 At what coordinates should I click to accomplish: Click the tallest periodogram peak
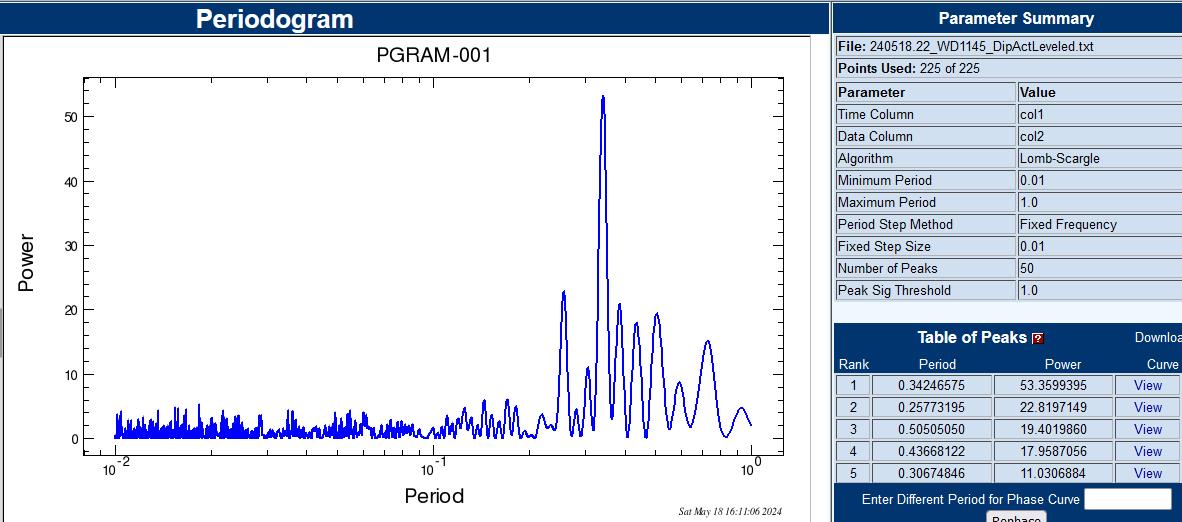click(603, 97)
